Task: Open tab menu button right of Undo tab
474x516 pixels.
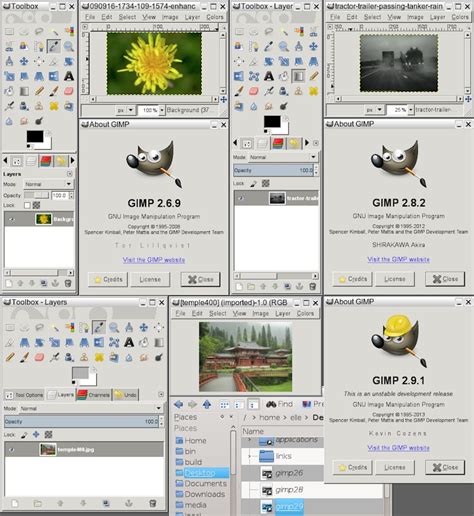Action: coord(161,394)
